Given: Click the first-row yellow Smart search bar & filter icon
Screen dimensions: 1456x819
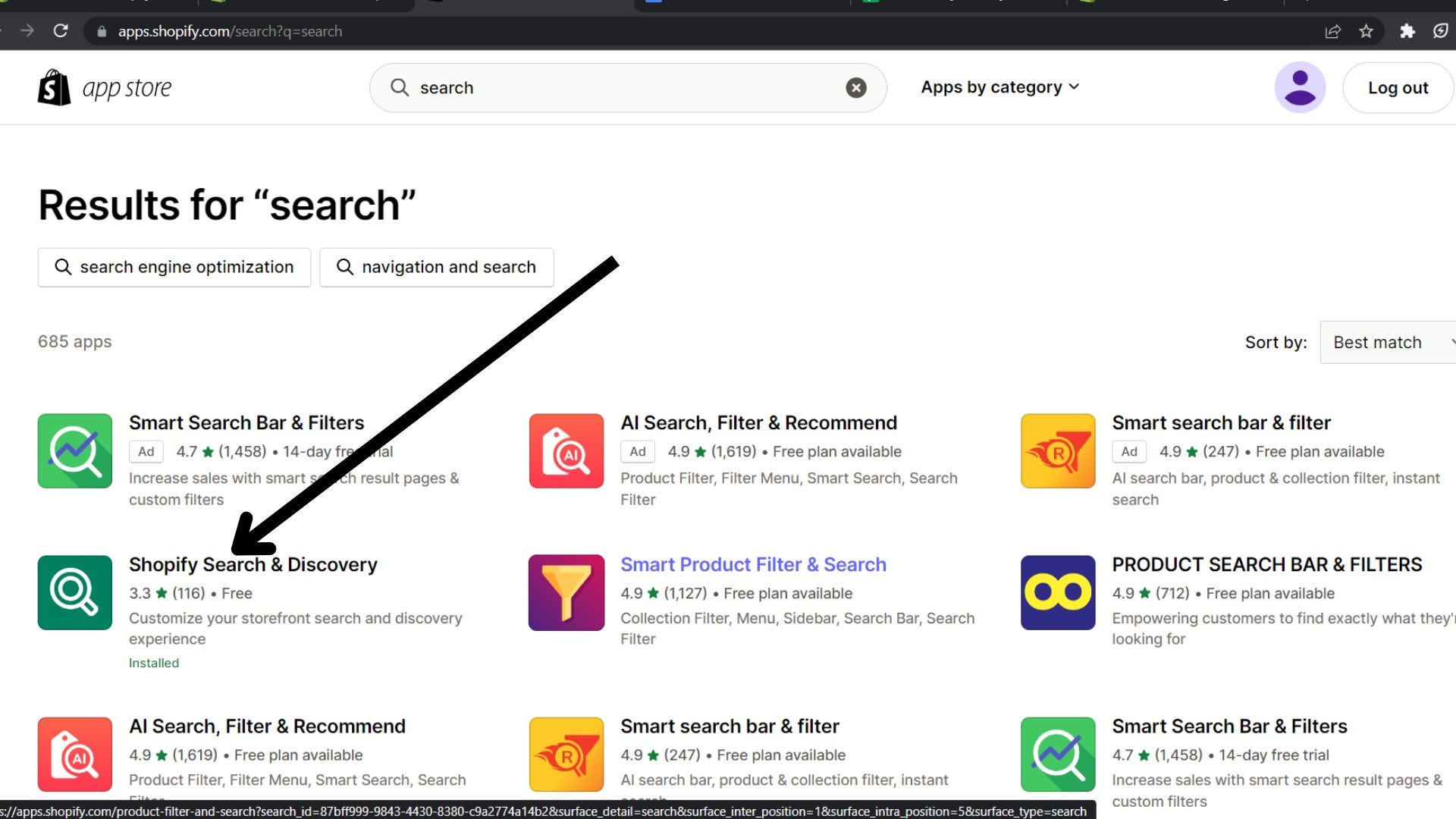Looking at the screenshot, I should pos(1058,450).
